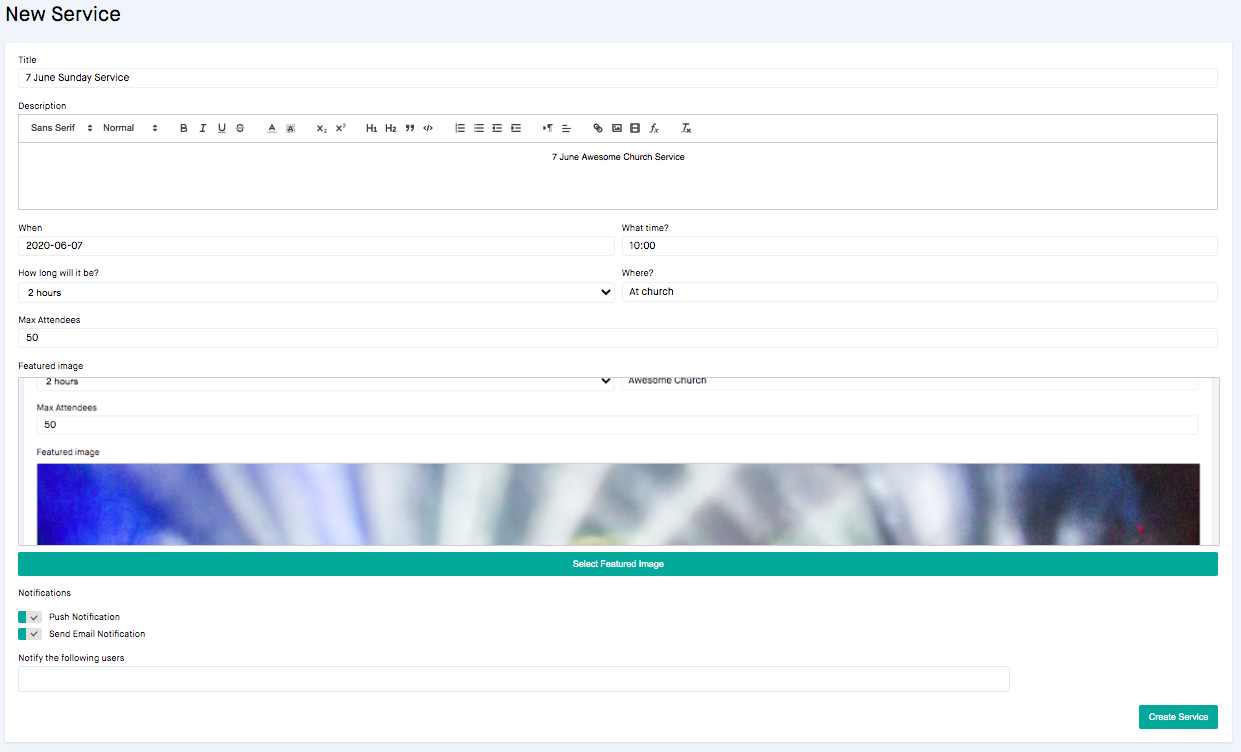The width and height of the screenshot is (1241, 752).
Task: Create an ordered list
Action: click(x=459, y=127)
